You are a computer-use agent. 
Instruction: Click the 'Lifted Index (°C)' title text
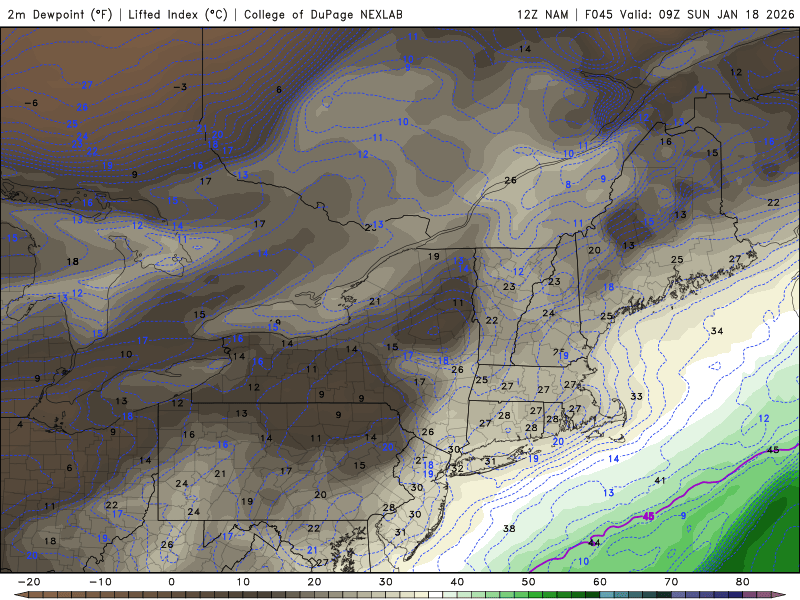click(178, 14)
